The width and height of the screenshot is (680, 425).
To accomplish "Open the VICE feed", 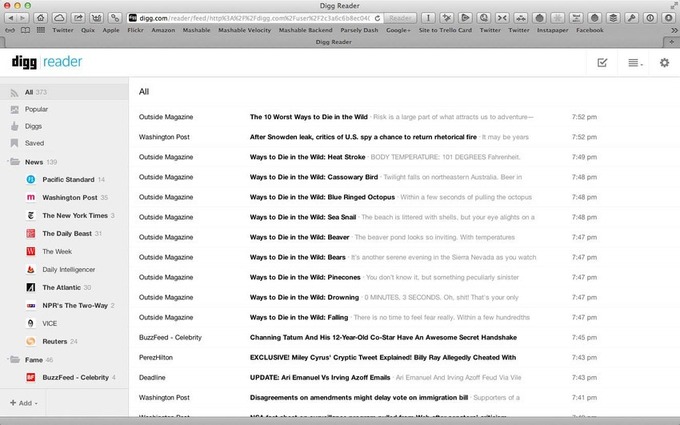I will tap(49, 324).
